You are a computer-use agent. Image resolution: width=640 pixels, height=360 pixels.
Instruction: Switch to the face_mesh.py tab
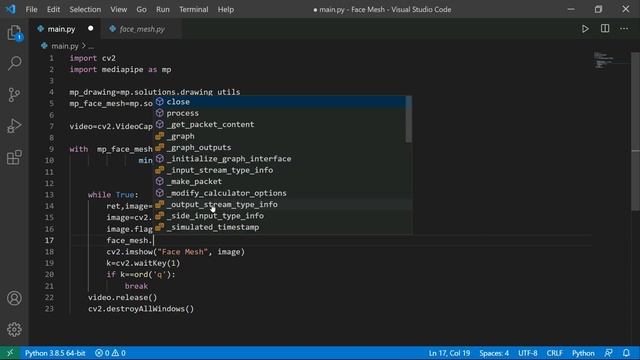point(142,29)
